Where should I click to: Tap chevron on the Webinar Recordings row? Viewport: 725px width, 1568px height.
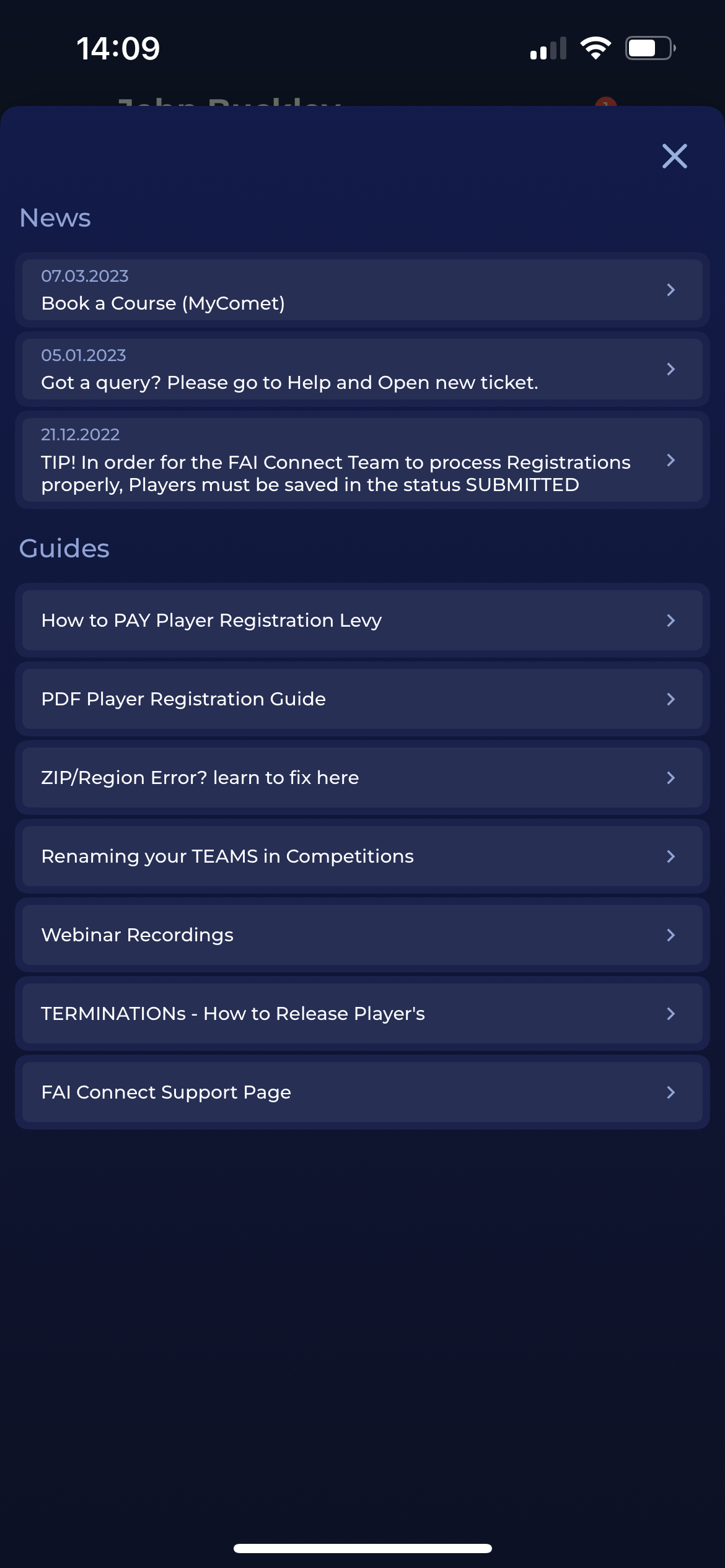[670, 935]
